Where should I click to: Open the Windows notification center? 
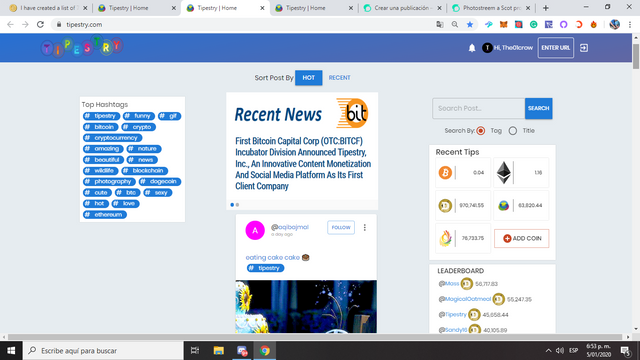coord(625,351)
